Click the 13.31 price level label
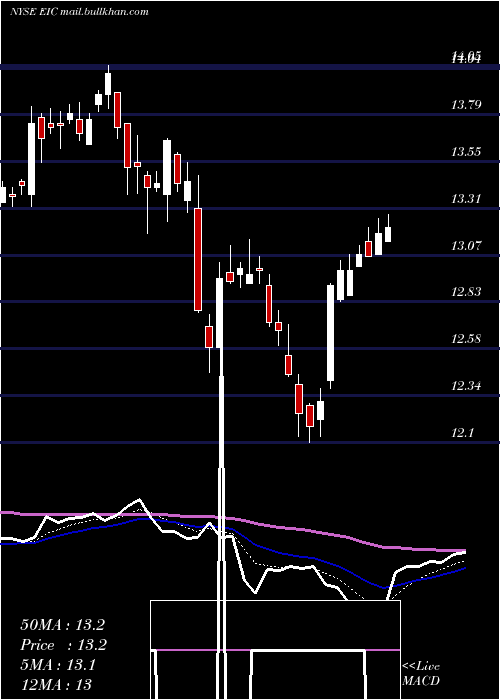Screen dimensions: 500x700 [x=466, y=199]
